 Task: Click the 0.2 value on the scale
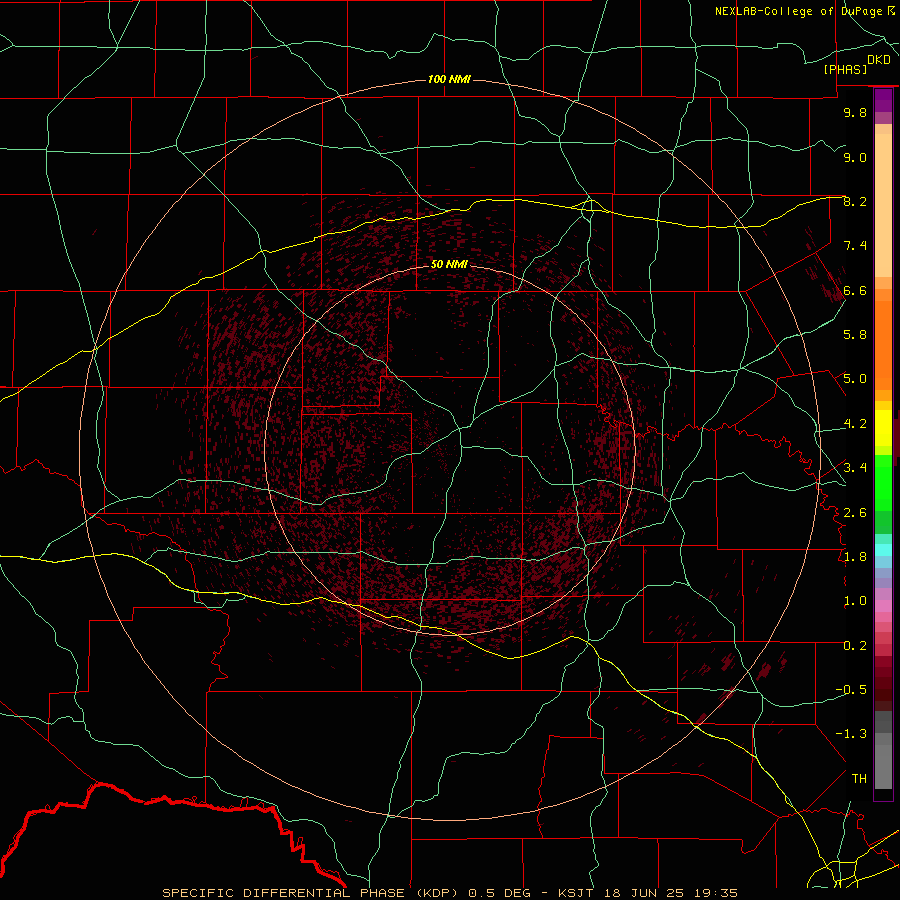coord(855,646)
